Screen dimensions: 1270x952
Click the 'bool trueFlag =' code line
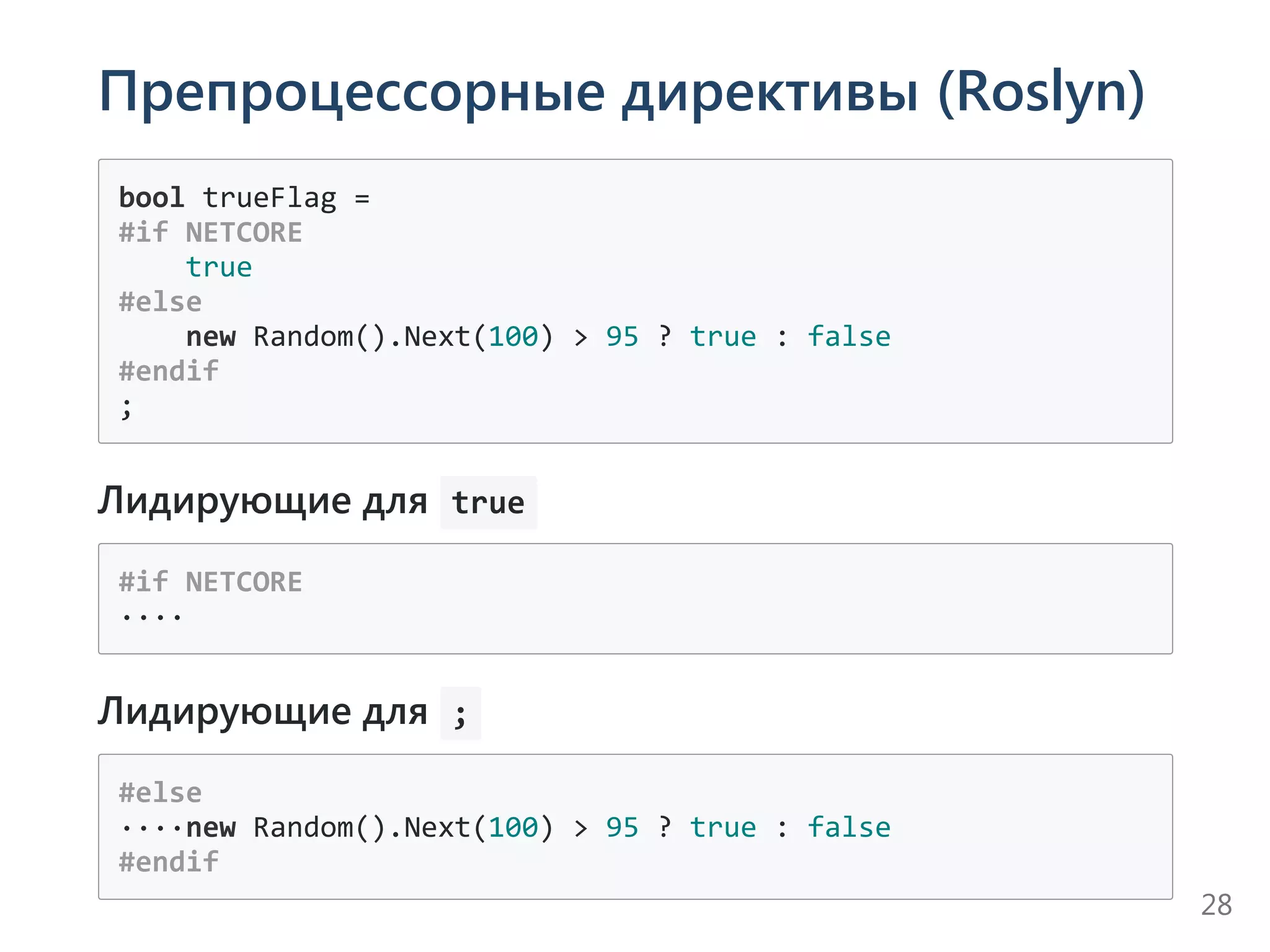click(244, 198)
